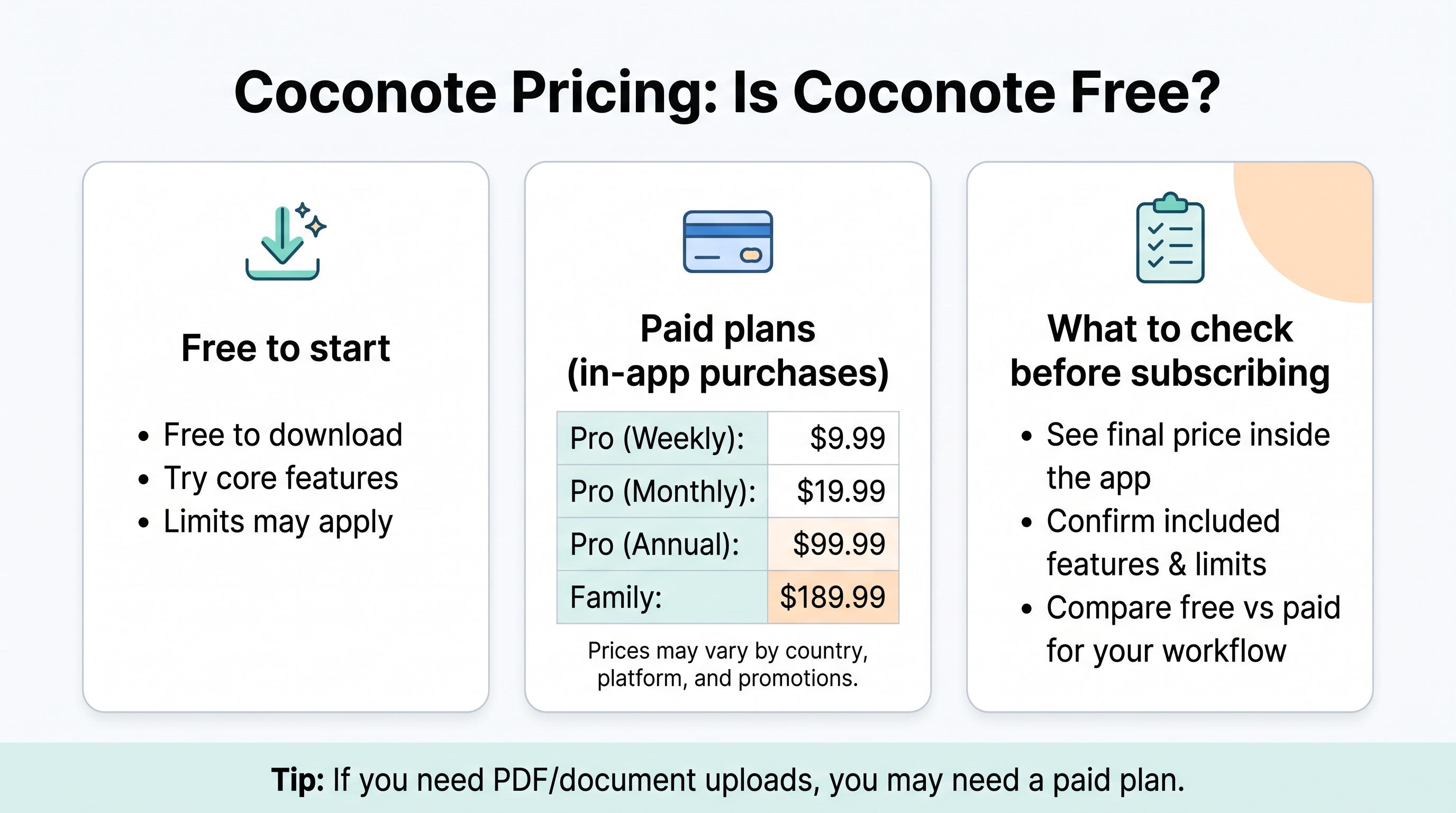Click the clipboard checklist icon
The image size is (1456, 813).
coord(1170,238)
